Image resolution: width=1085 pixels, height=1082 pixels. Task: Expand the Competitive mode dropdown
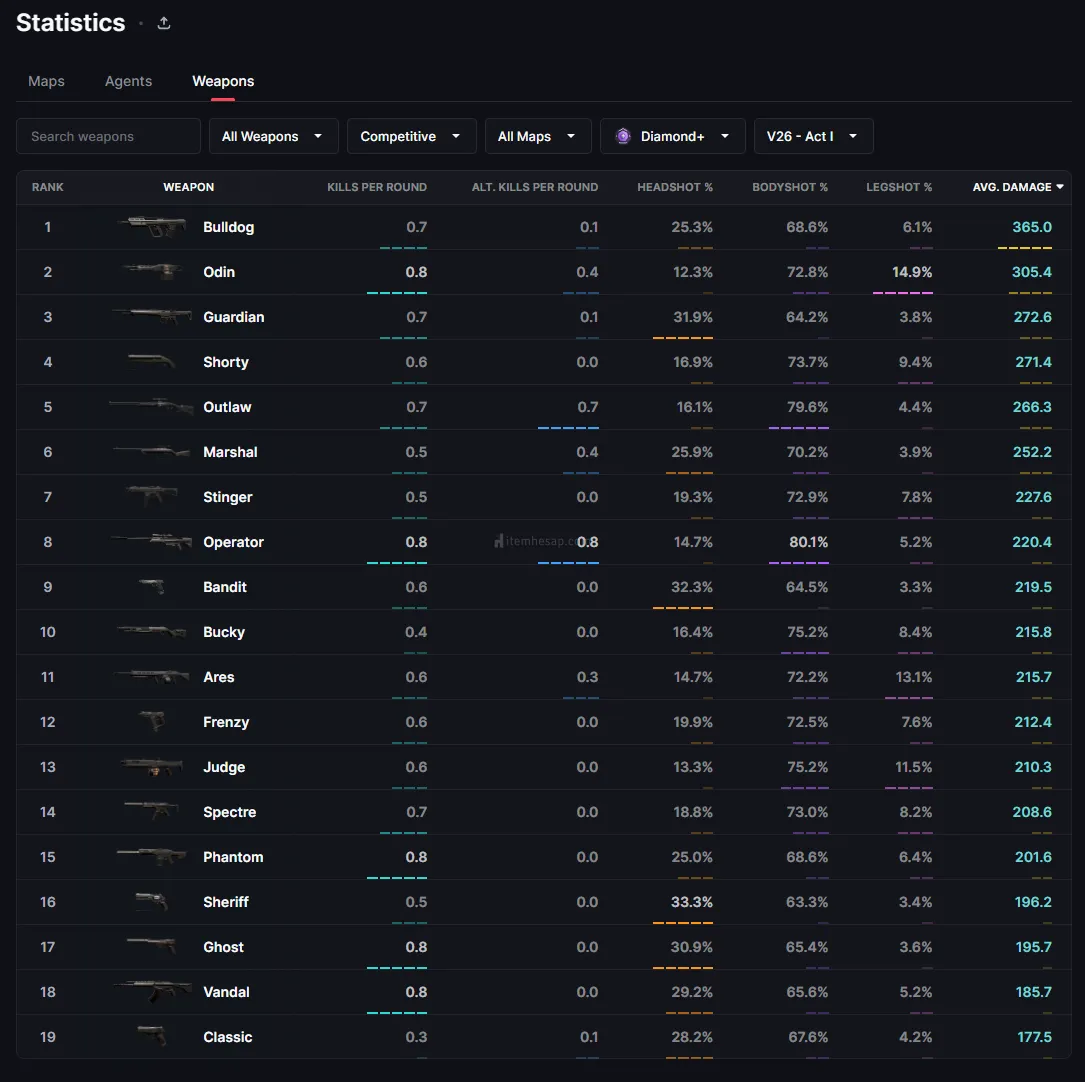(411, 137)
